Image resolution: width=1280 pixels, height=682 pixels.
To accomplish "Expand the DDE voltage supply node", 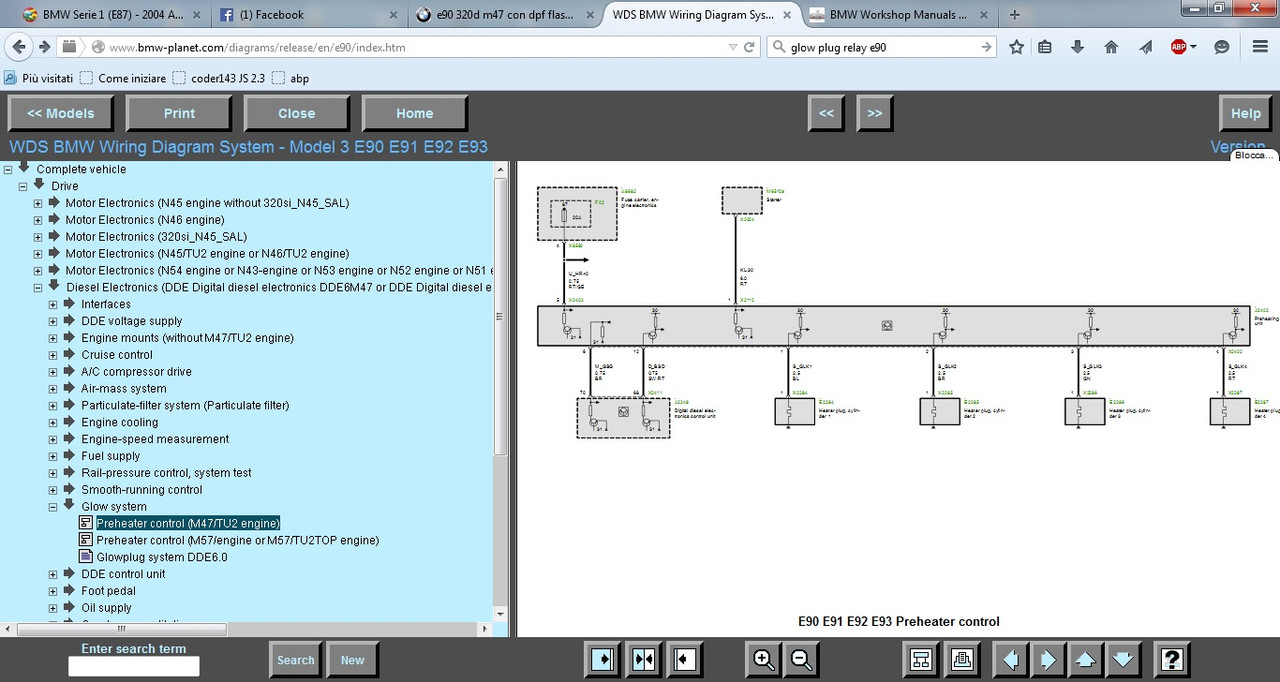I will tap(54, 321).
